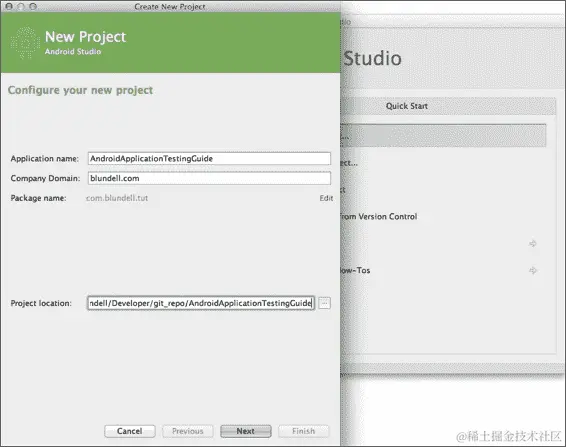Viewport: 566px width, 447px height.
Task: Click Application name label
Action: 45,159
